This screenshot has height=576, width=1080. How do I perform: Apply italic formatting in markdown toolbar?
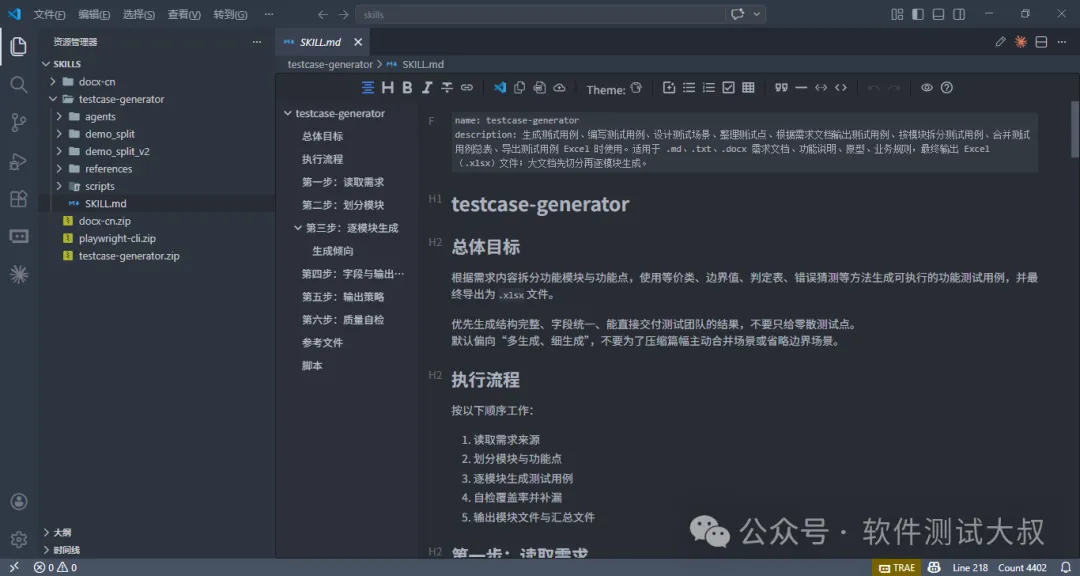[427, 88]
